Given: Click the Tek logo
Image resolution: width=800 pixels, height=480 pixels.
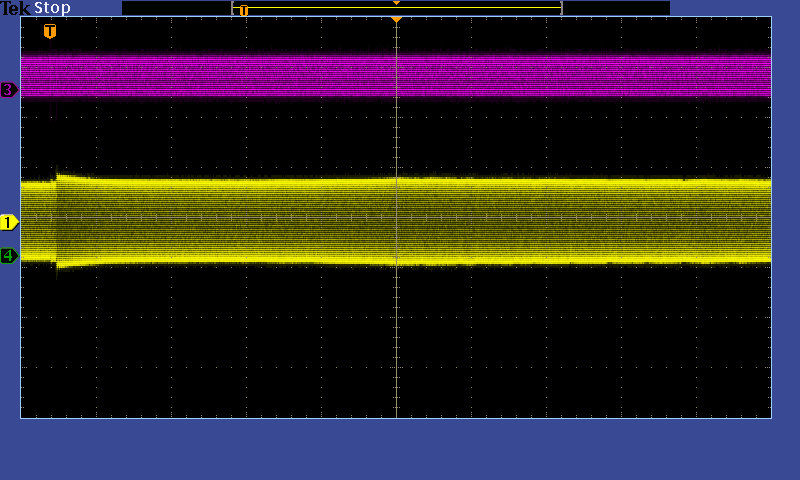Looking at the screenshot, I should (16, 8).
